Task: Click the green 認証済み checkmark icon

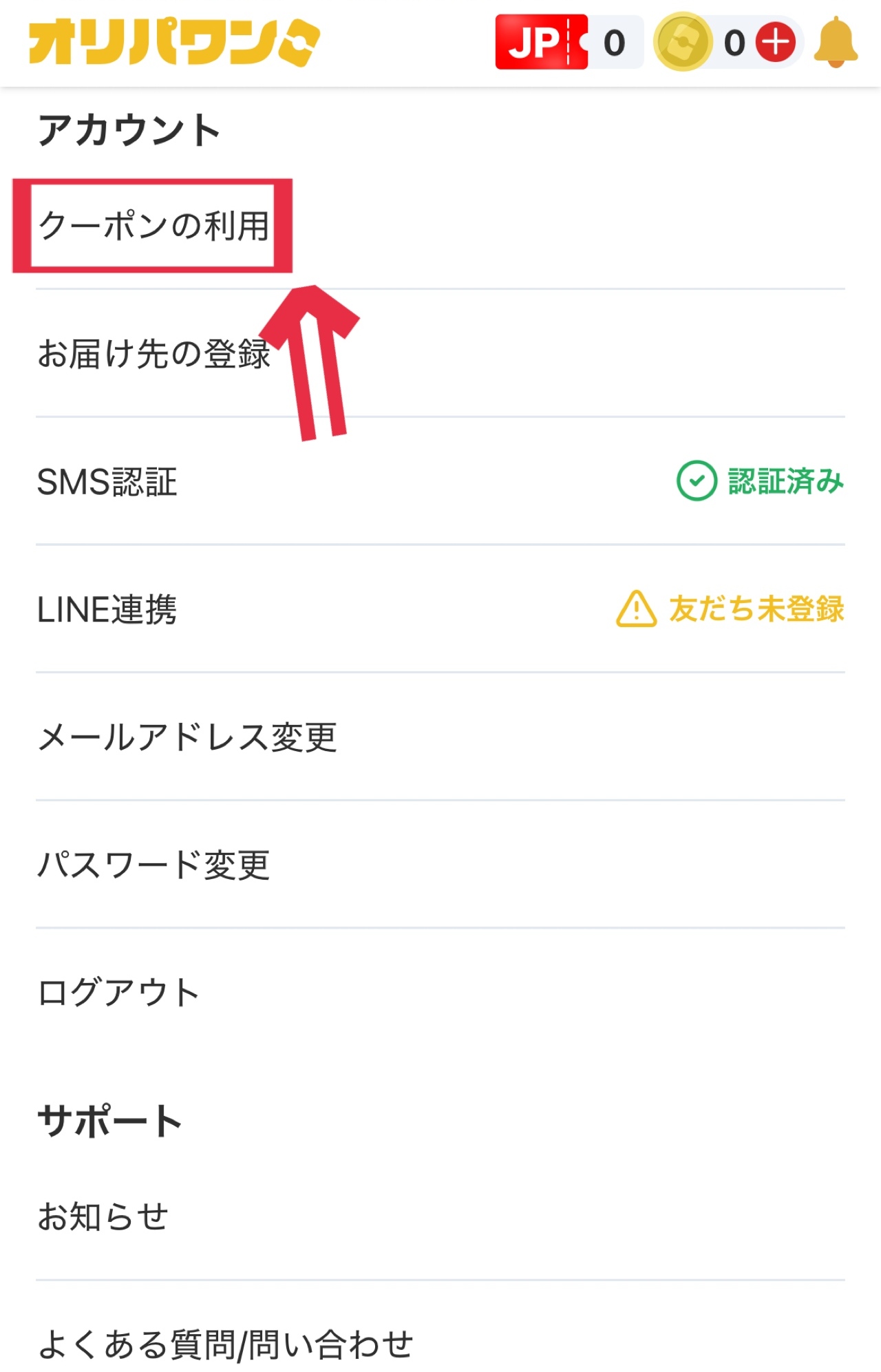Action: [x=697, y=481]
